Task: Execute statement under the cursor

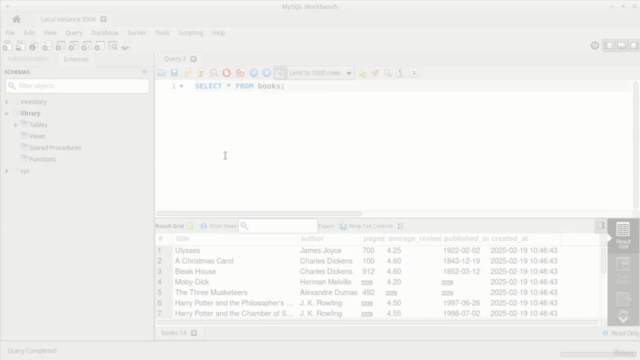Action: (x=200, y=73)
